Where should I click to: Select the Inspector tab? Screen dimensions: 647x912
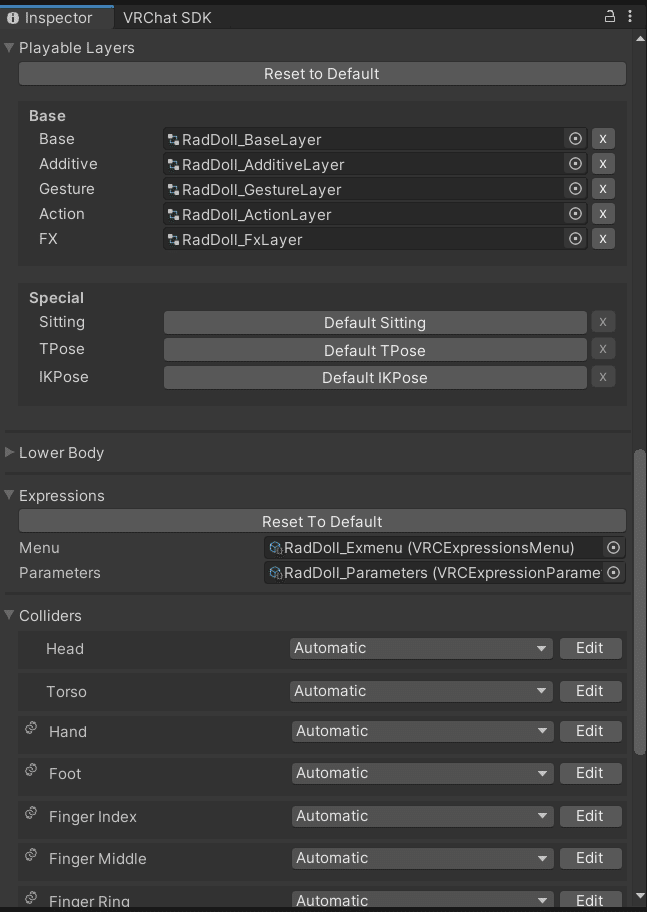(57, 18)
